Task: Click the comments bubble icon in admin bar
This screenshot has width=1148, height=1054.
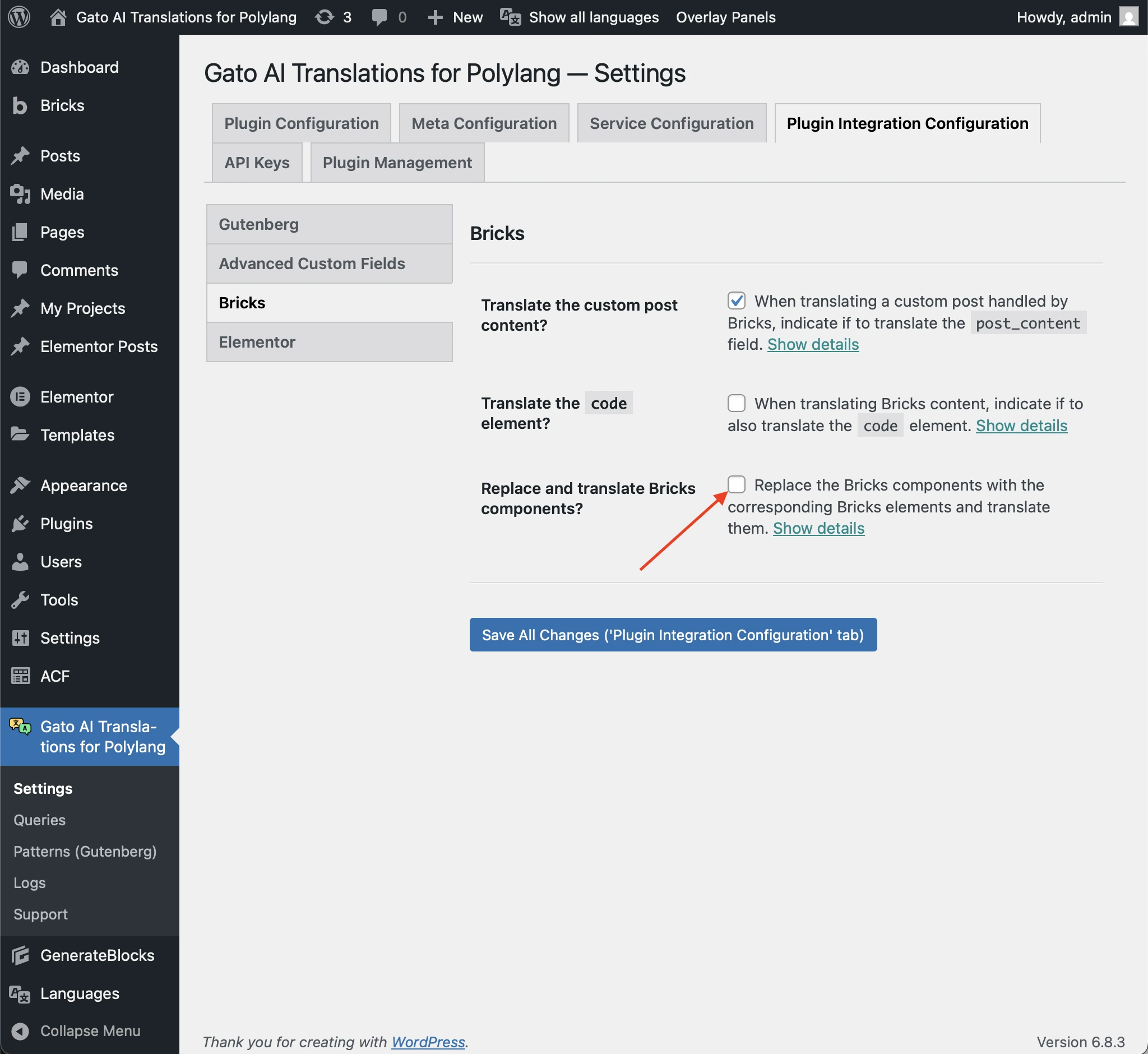Action: pos(379,17)
